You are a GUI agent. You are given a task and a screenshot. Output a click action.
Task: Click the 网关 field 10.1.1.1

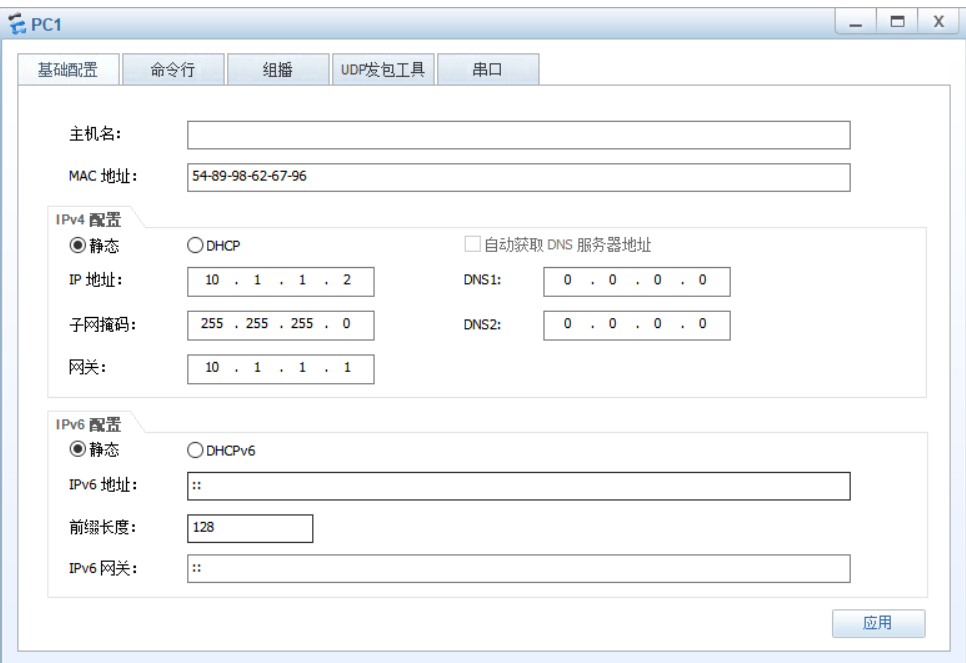(281, 368)
